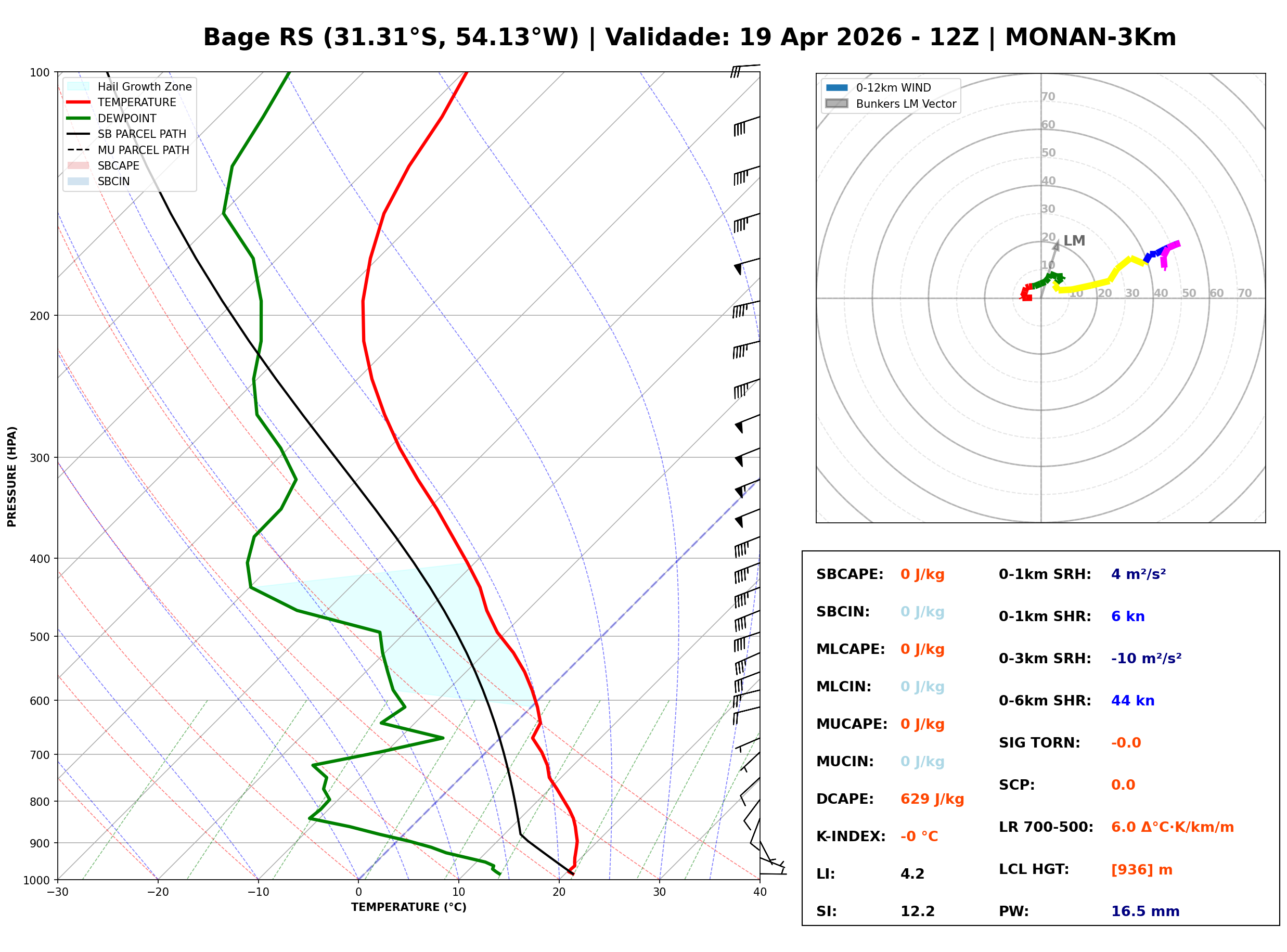Click the 500 hPa pressure tick label
The height and width of the screenshot is (952, 1287).
[40, 637]
